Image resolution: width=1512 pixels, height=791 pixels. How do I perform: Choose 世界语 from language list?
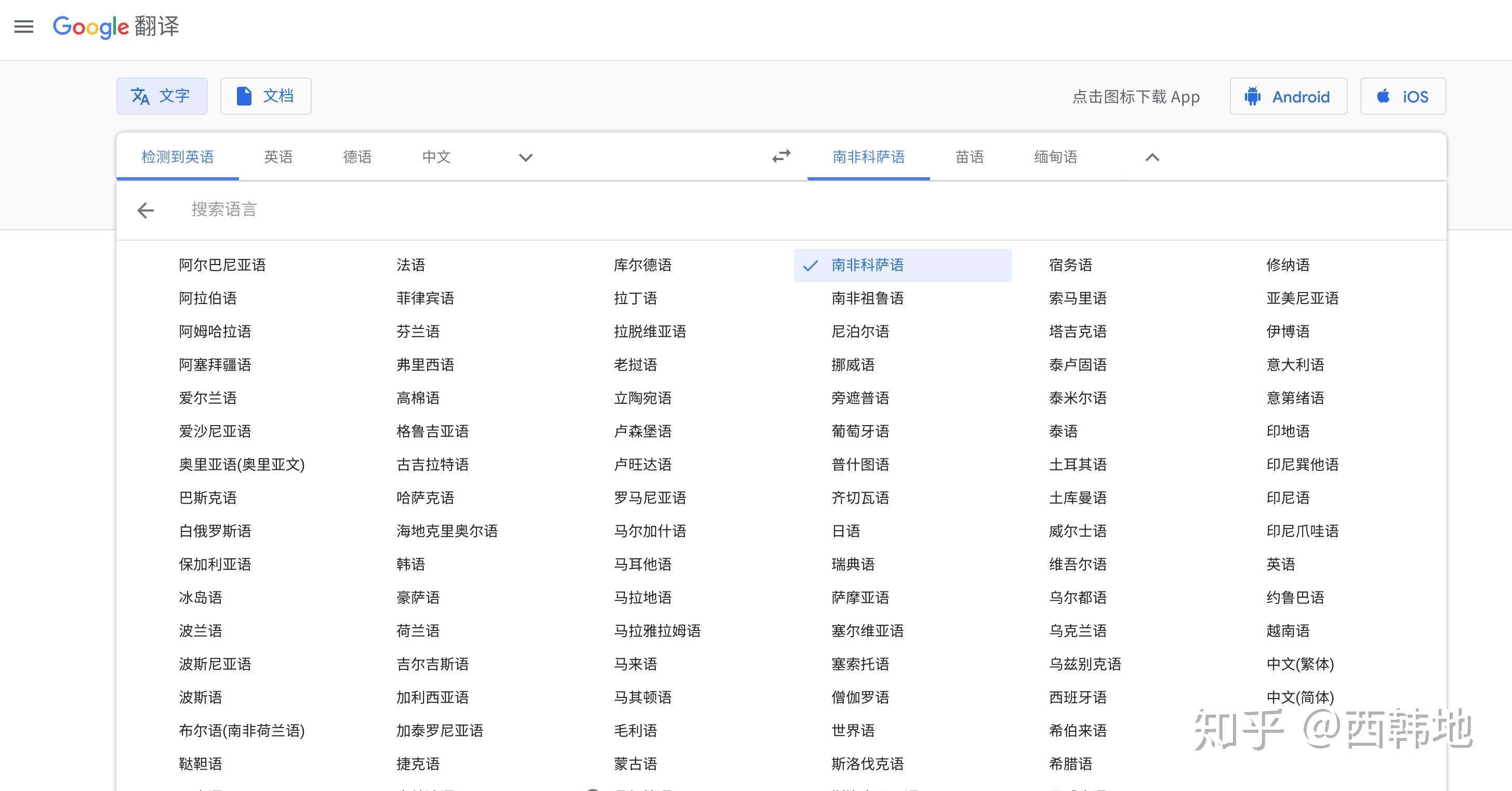click(853, 731)
